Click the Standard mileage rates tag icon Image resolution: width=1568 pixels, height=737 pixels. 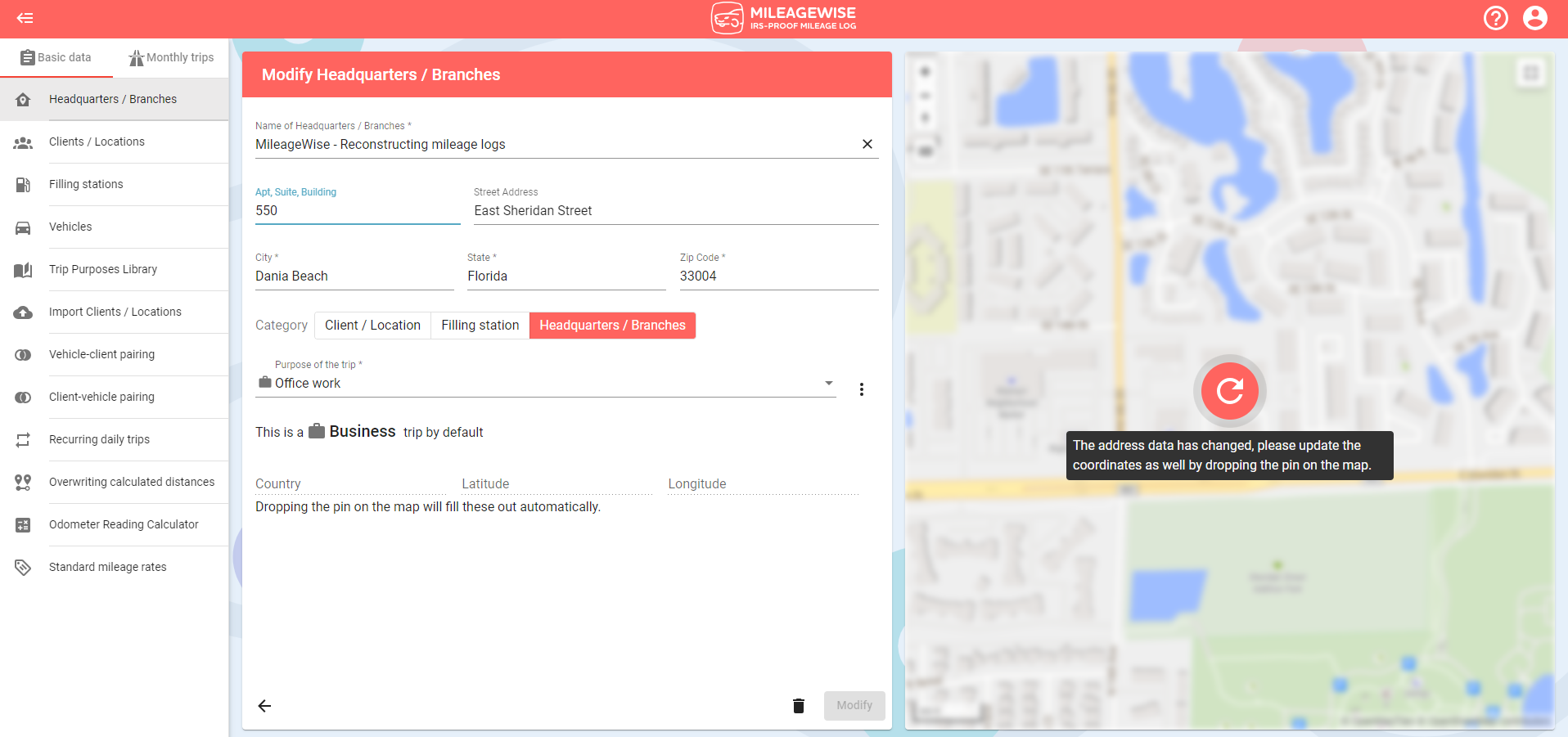pos(23,568)
